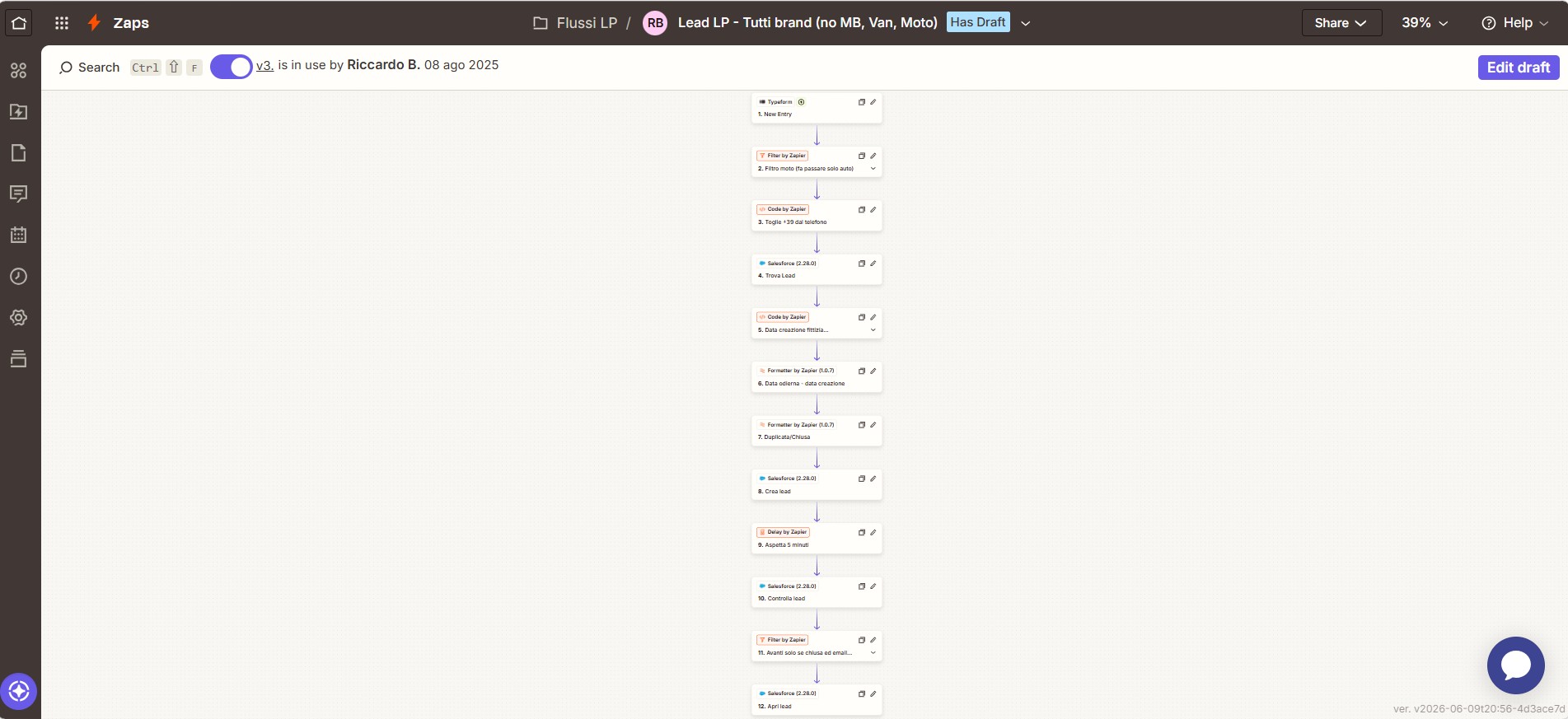Expand step 5 Data creazione fittizia chevron
1568x719 pixels.
(873, 330)
